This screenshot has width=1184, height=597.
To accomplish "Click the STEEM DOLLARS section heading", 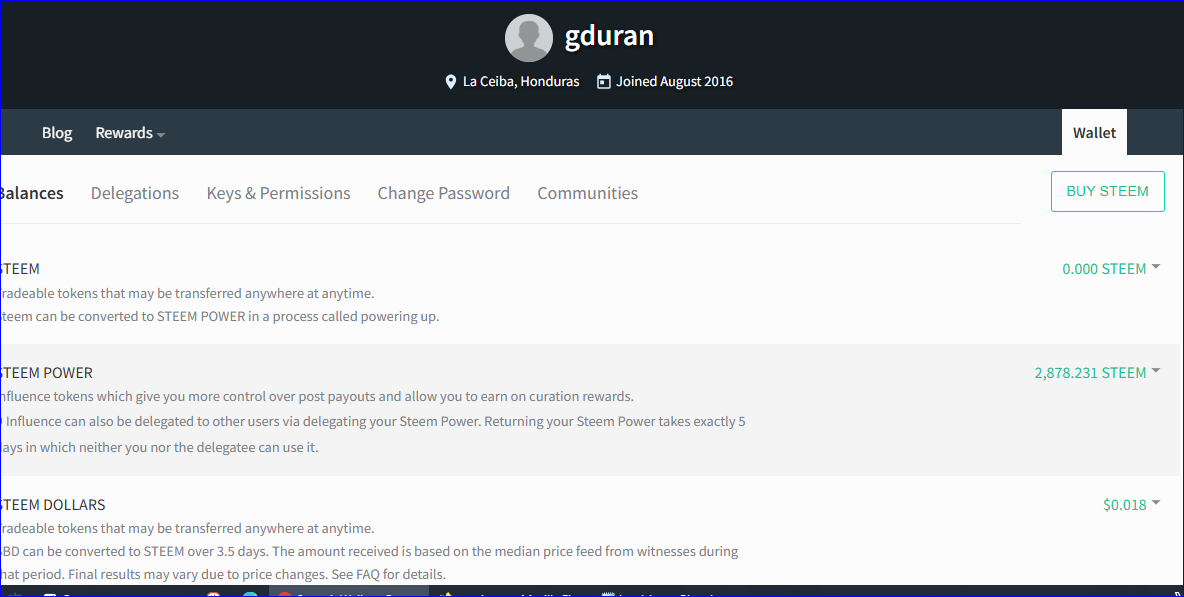I will click(x=53, y=505).
